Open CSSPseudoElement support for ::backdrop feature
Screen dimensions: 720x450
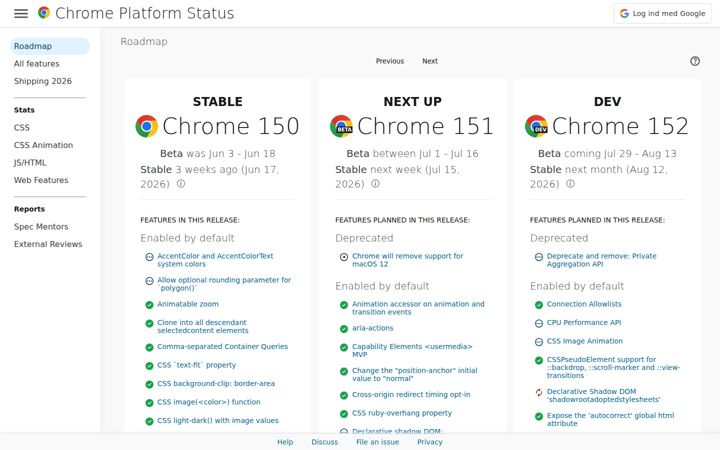coord(613,367)
